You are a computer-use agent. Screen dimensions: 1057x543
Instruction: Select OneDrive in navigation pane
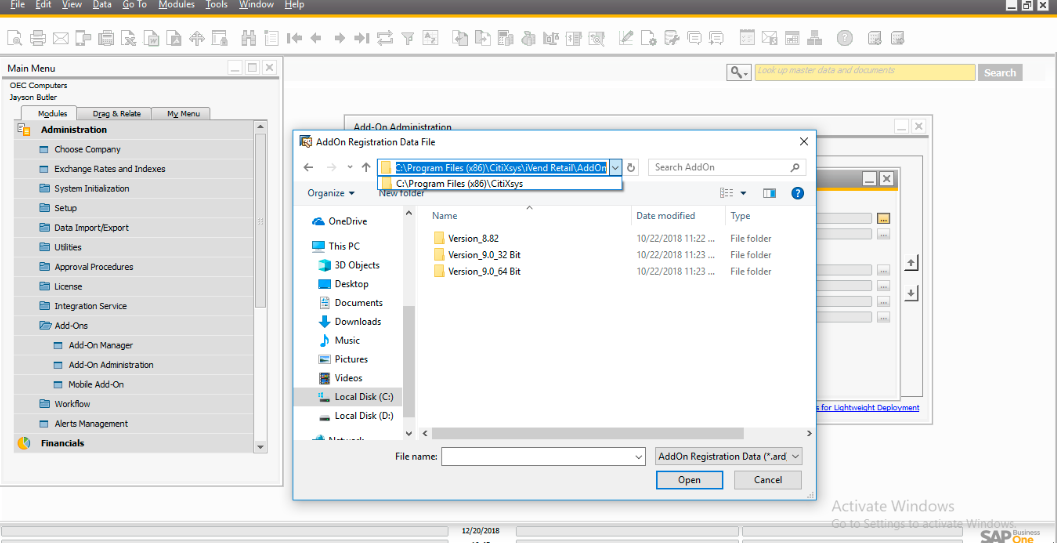(x=347, y=221)
